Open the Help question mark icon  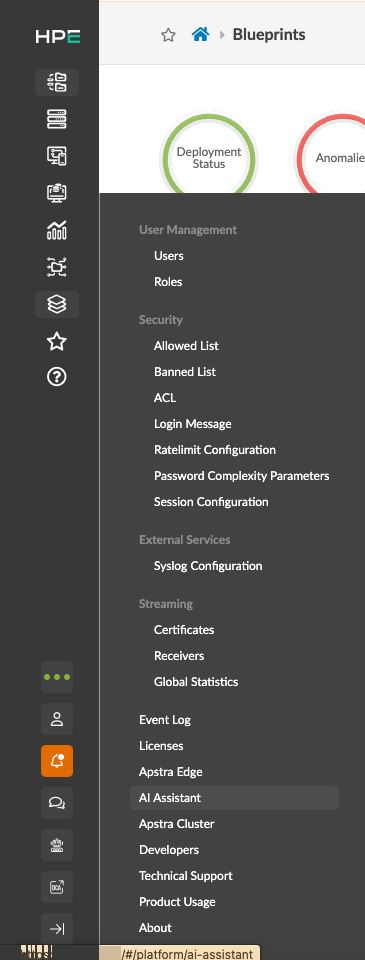pyautogui.click(x=57, y=377)
